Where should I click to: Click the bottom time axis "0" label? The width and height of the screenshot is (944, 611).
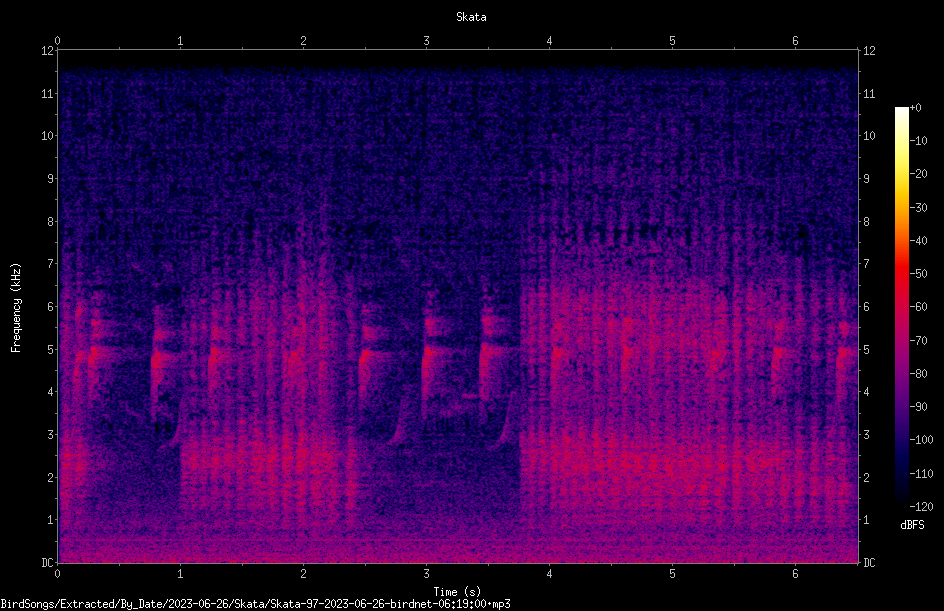pyautogui.click(x=57, y=574)
